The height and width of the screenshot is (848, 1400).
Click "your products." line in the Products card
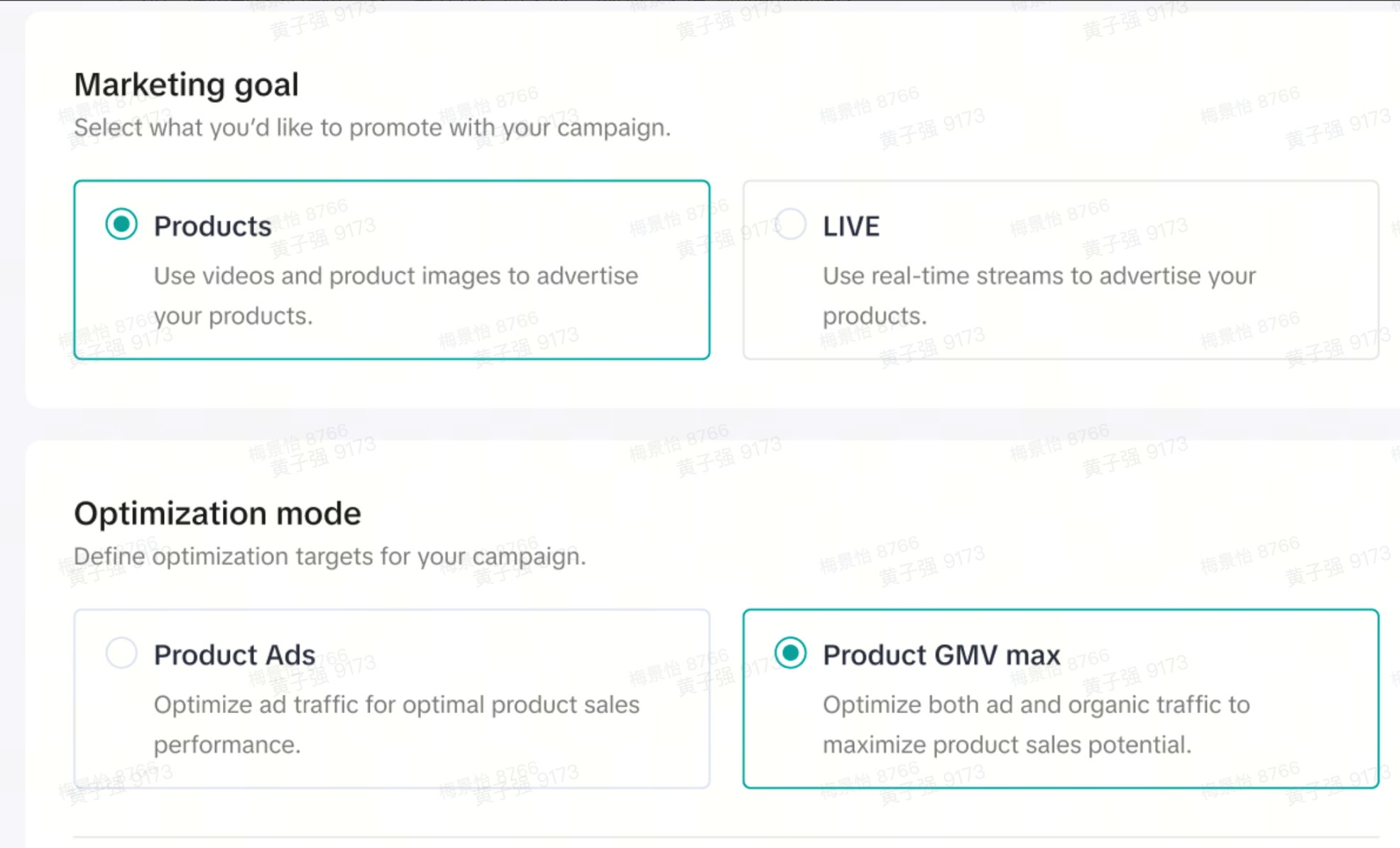click(233, 315)
